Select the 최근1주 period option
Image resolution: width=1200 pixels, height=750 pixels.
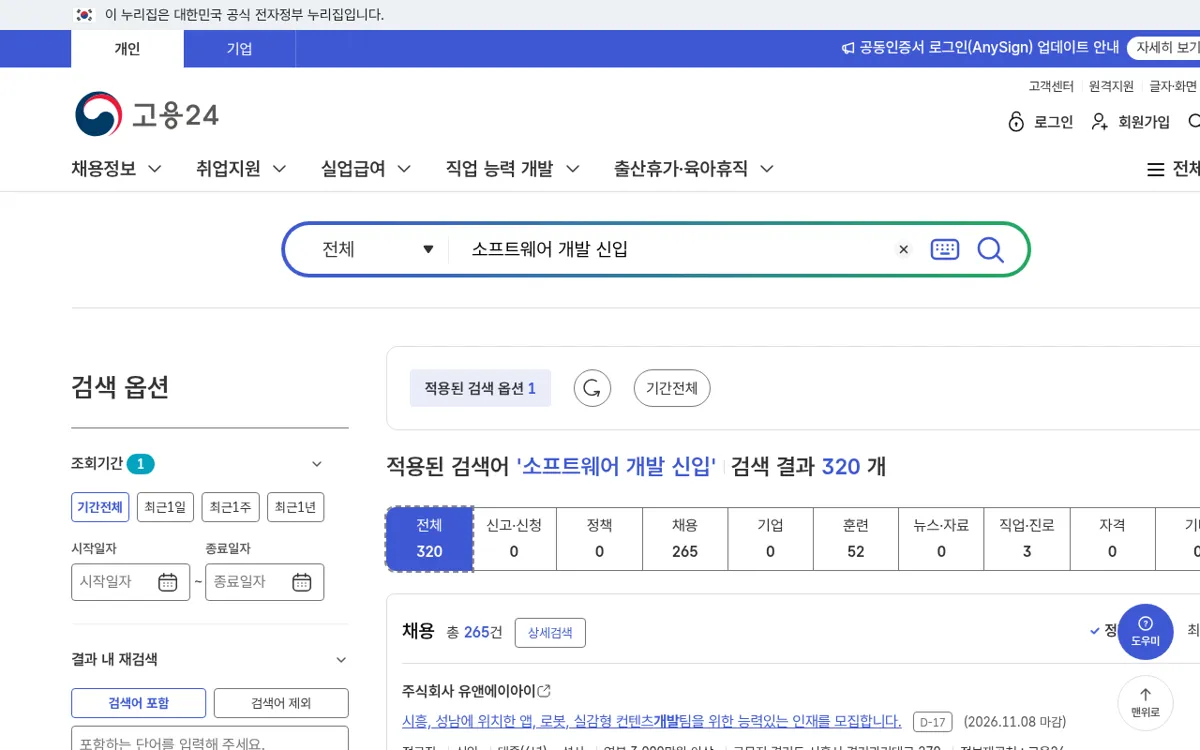click(230, 507)
